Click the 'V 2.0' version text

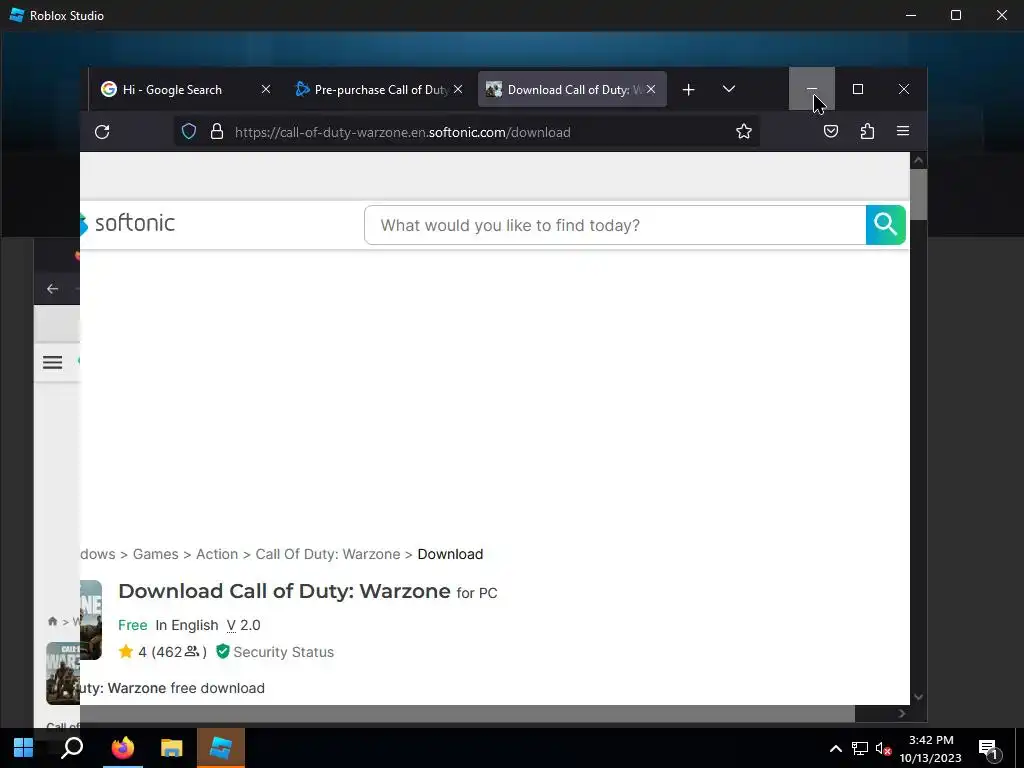[244, 625]
